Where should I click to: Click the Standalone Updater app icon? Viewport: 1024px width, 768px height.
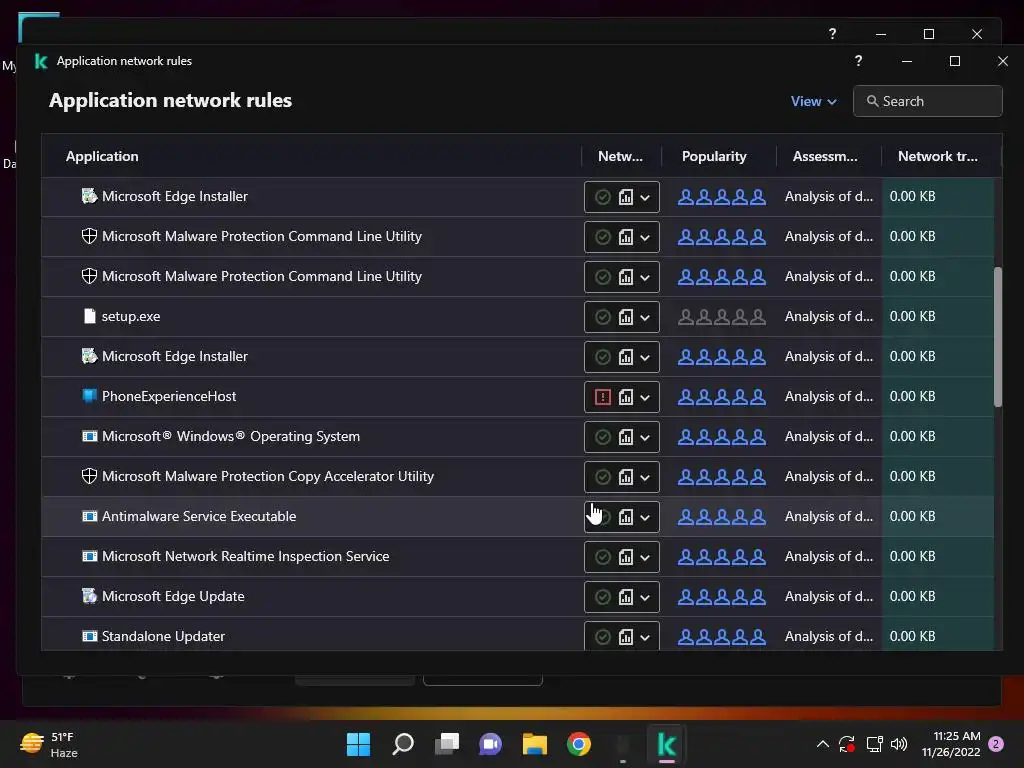coord(89,636)
